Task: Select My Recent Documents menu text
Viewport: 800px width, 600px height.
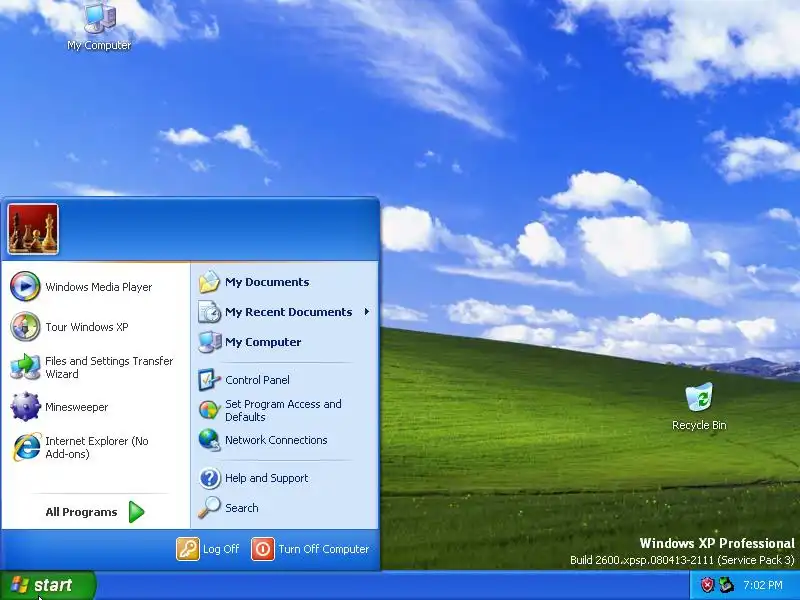Action: pos(288,312)
